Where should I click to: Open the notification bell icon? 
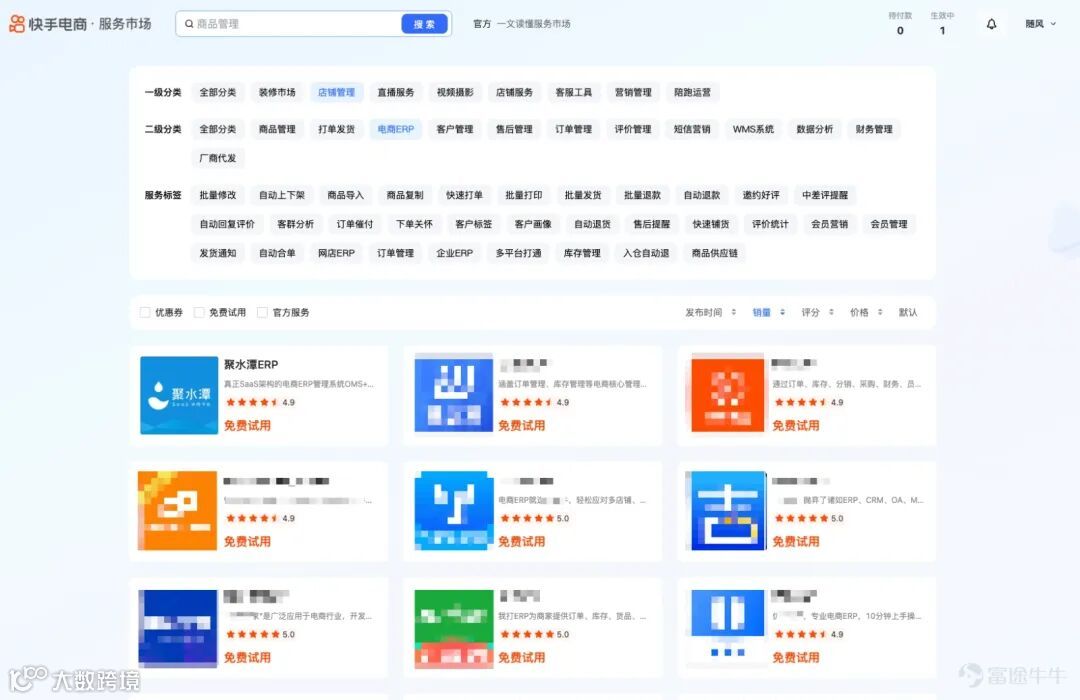(991, 23)
